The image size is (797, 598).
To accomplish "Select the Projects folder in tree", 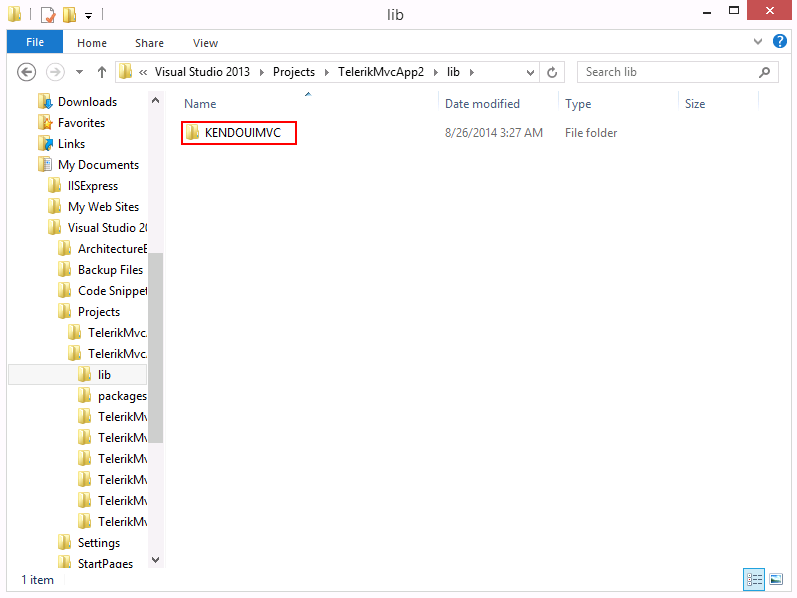I will coord(99,312).
